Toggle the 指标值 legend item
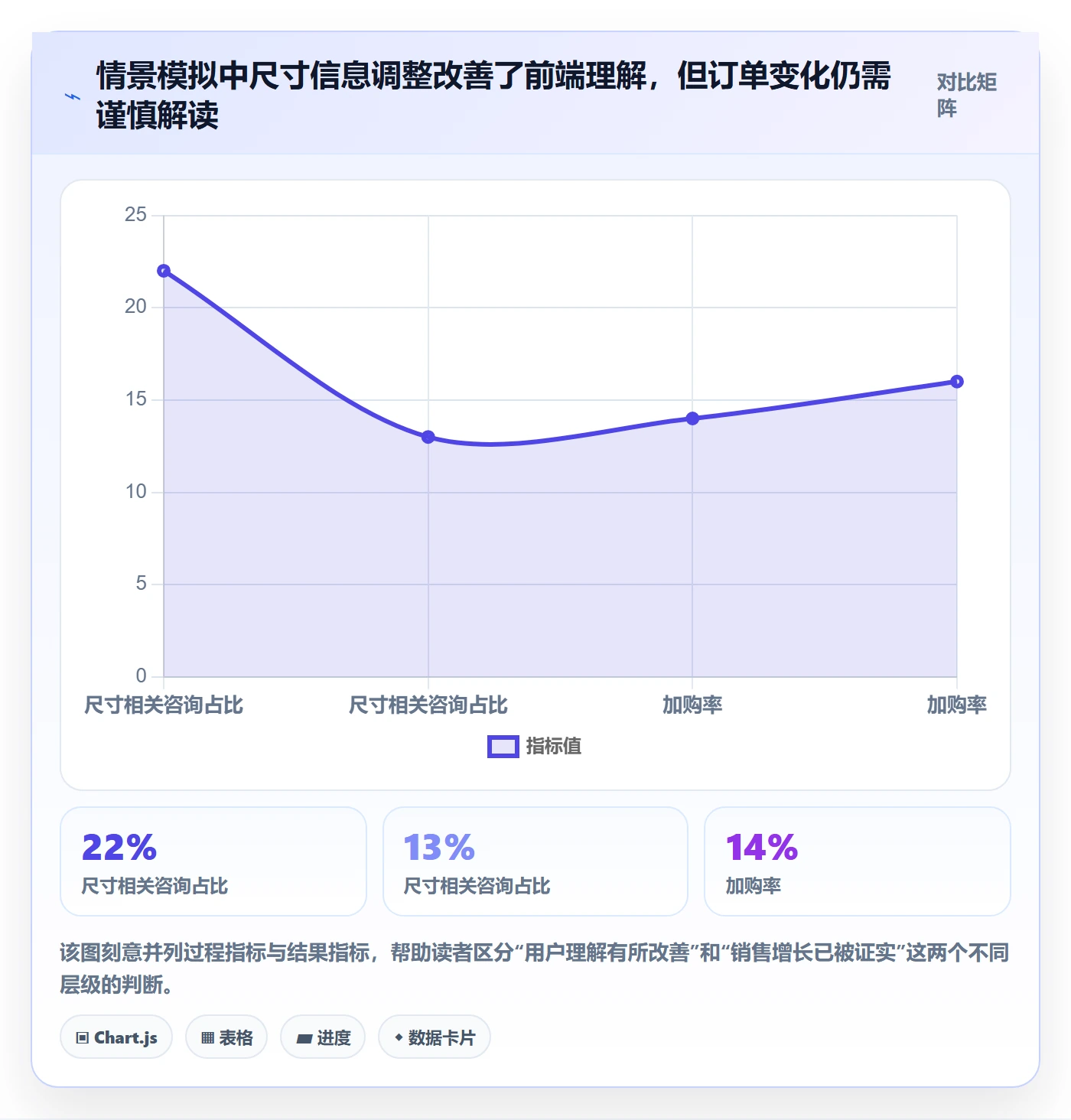Screen dimensions: 1071x1120 (535, 746)
